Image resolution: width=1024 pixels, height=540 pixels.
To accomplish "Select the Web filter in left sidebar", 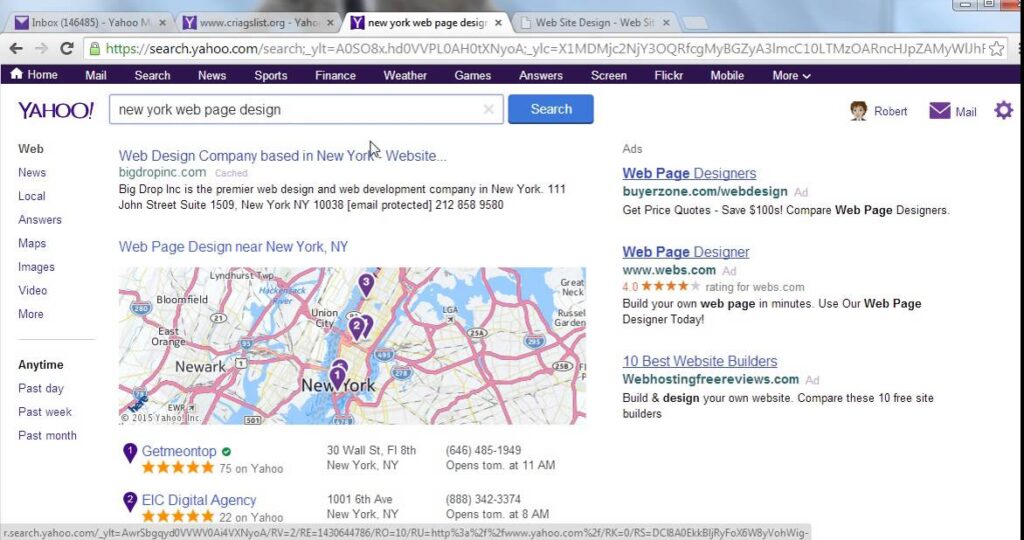I will point(31,149).
